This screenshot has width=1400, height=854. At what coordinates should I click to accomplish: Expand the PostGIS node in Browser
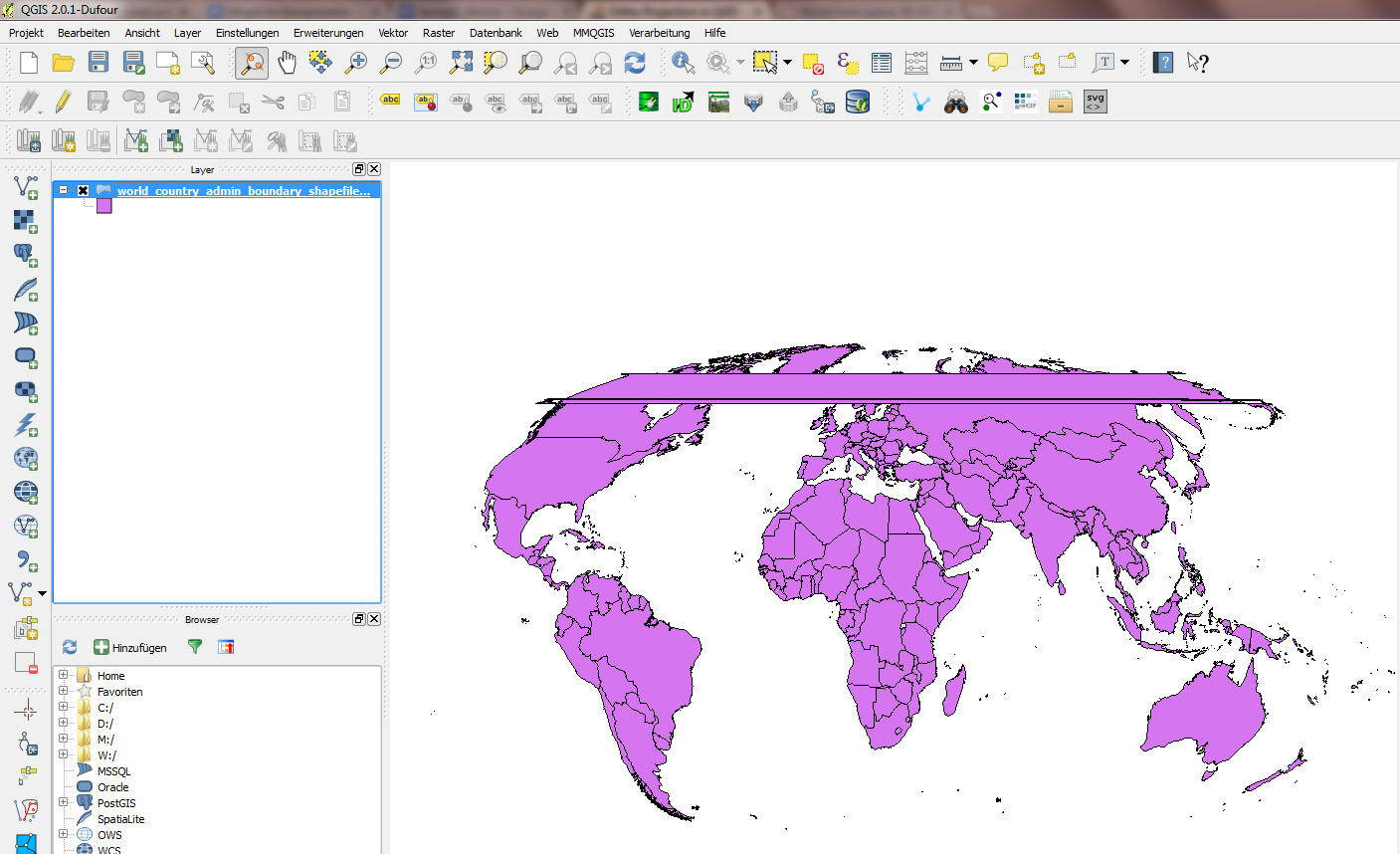(x=63, y=802)
